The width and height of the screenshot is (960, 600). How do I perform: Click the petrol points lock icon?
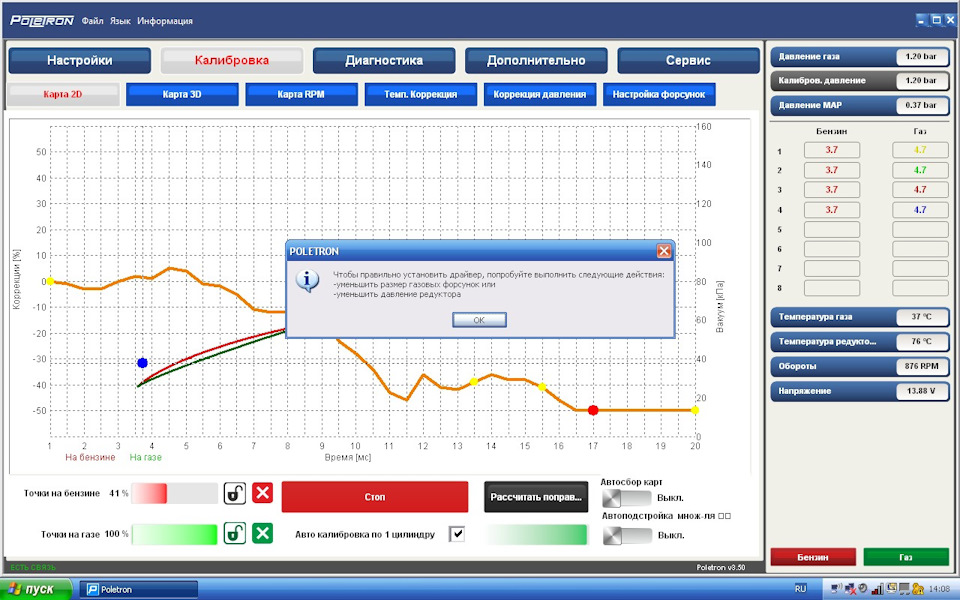point(234,493)
